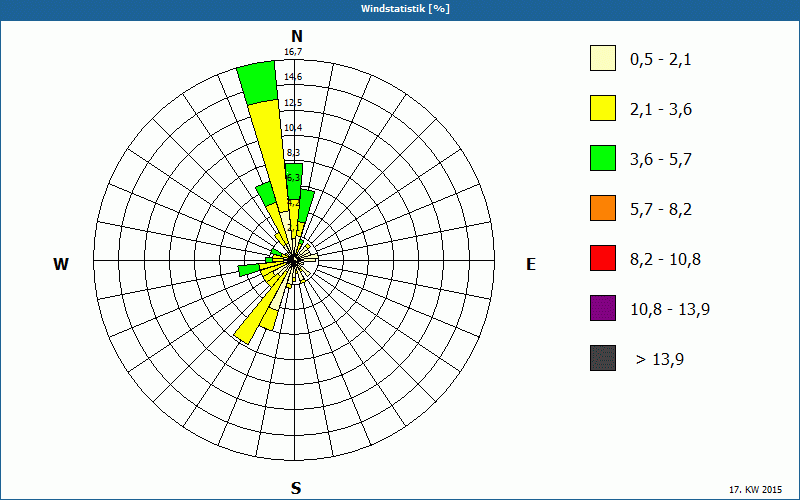Screen dimensions: 800x500
Task: Click the dark gray > 13,9 swatch
Action: coord(603,358)
